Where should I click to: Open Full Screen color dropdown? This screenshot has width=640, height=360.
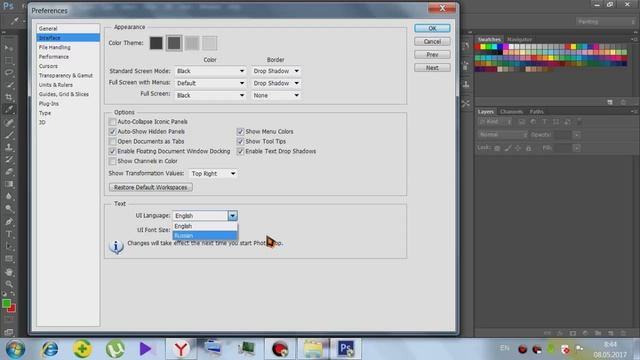point(210,95)
